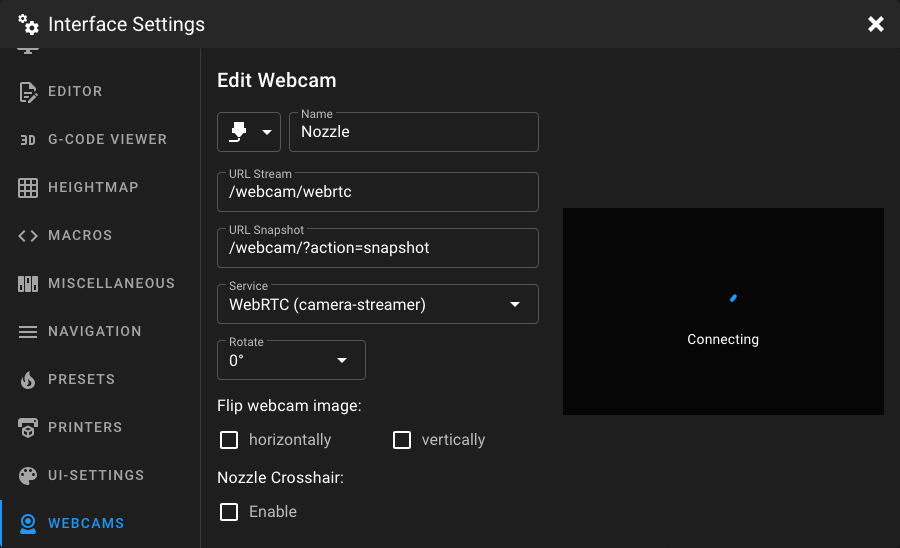Screen dimensions: 900x548
Task: Click the Miscellaneous sidebar icon
Action: pyautogui.click(x=28, y=283)
